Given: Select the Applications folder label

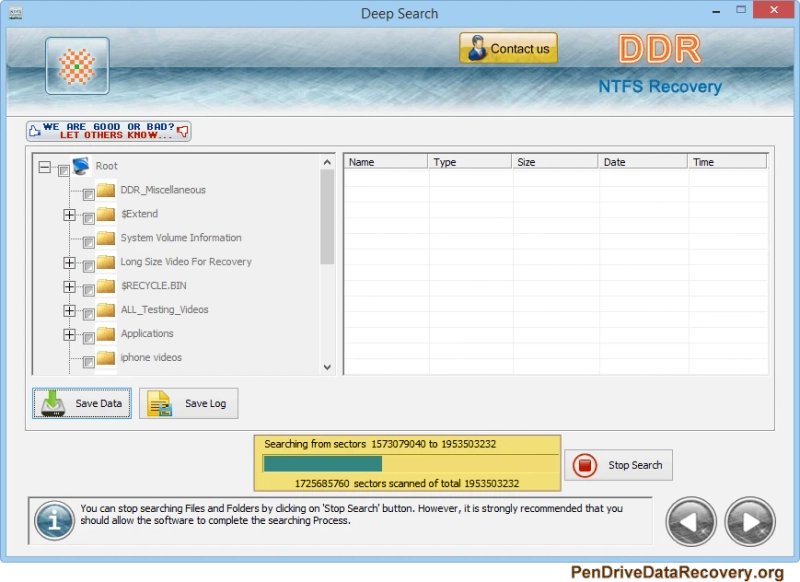Looking at the screenshot, I should coord(147,334).
